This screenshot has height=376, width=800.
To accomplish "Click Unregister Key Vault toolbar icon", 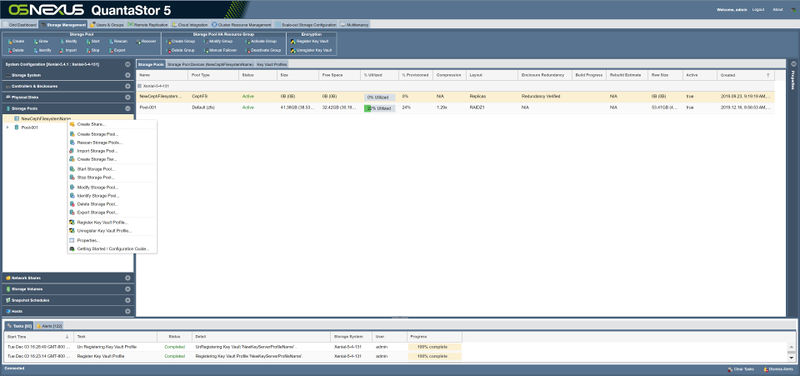I will (293, 51).
